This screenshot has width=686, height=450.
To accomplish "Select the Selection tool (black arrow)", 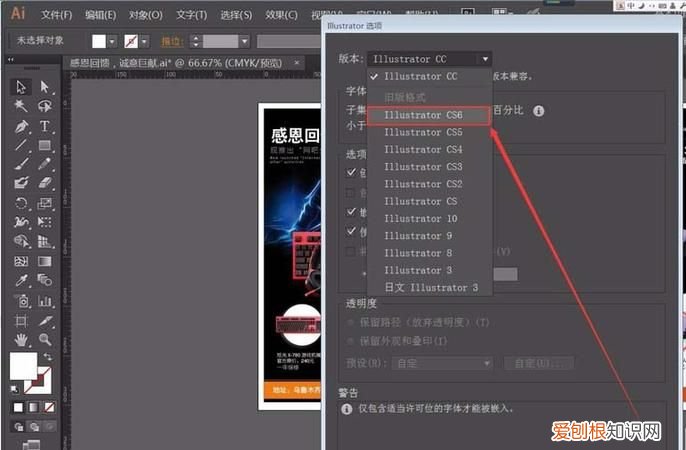I will point(21,87).
